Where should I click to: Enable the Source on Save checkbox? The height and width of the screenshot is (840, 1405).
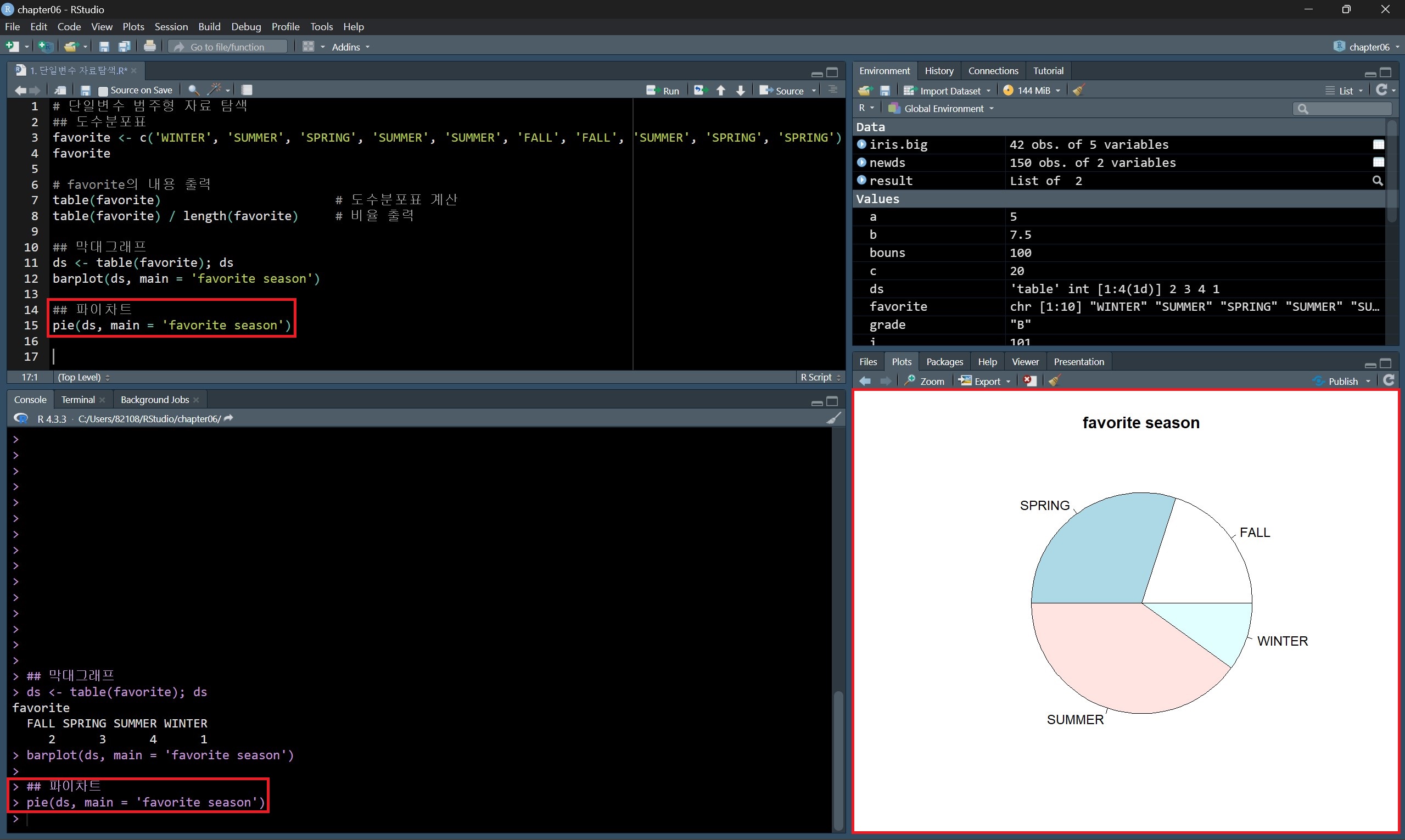coord(103,91)
